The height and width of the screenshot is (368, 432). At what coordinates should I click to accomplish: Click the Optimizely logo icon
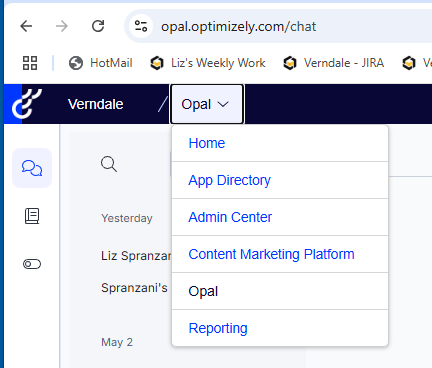coord(27,104)
